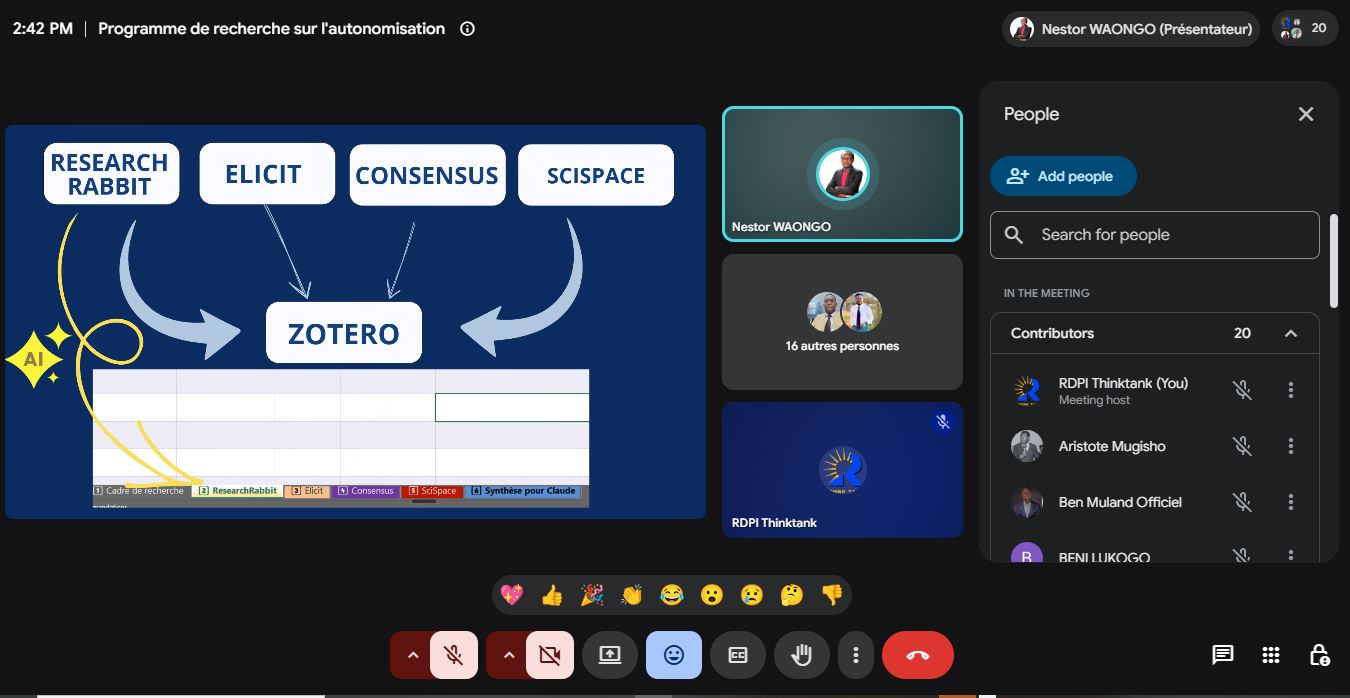1350x698 pixels.
Task: Send surprised face reaction
Action: pos(712,595)
